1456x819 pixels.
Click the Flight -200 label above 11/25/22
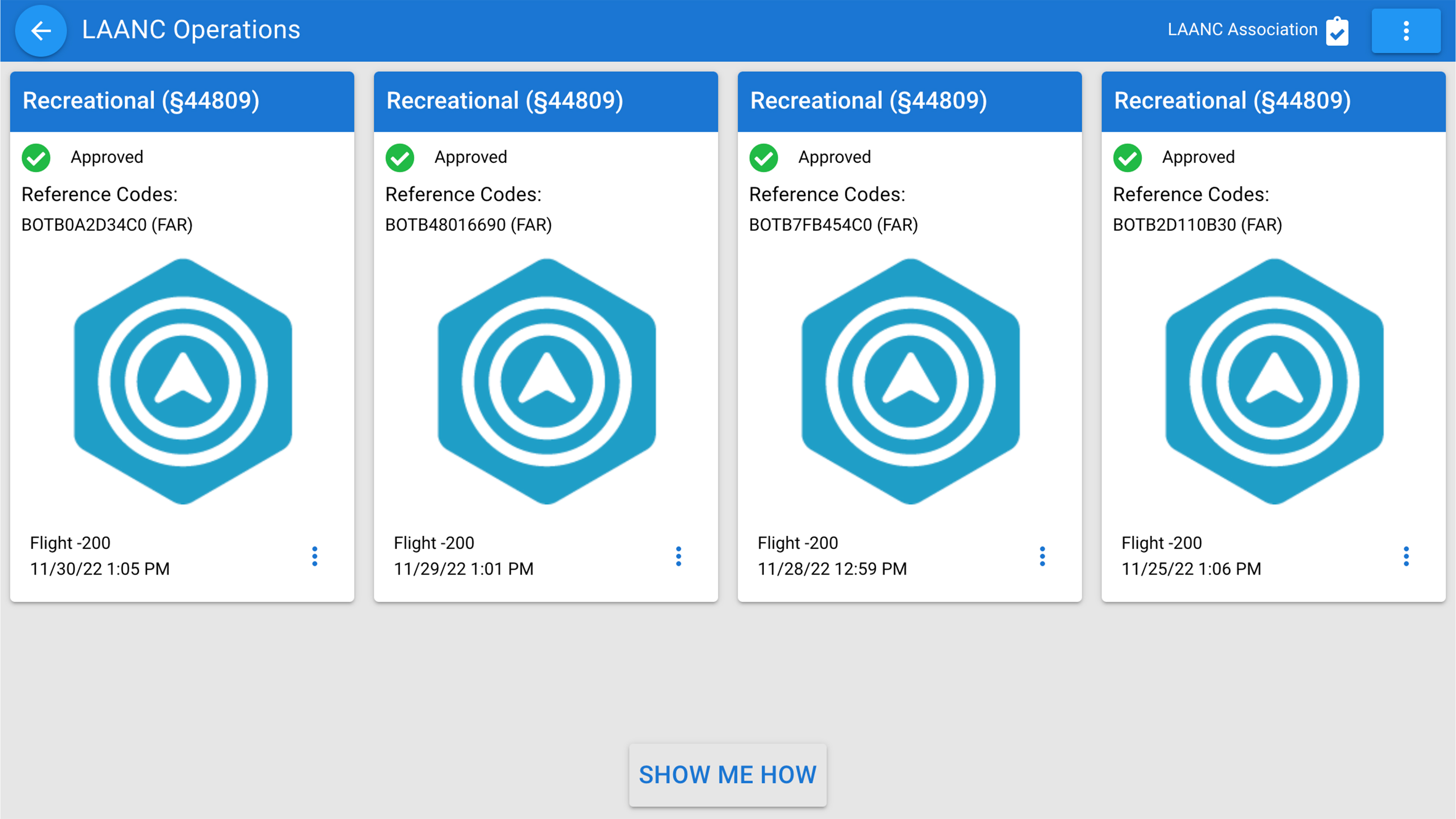[1161, 543]
